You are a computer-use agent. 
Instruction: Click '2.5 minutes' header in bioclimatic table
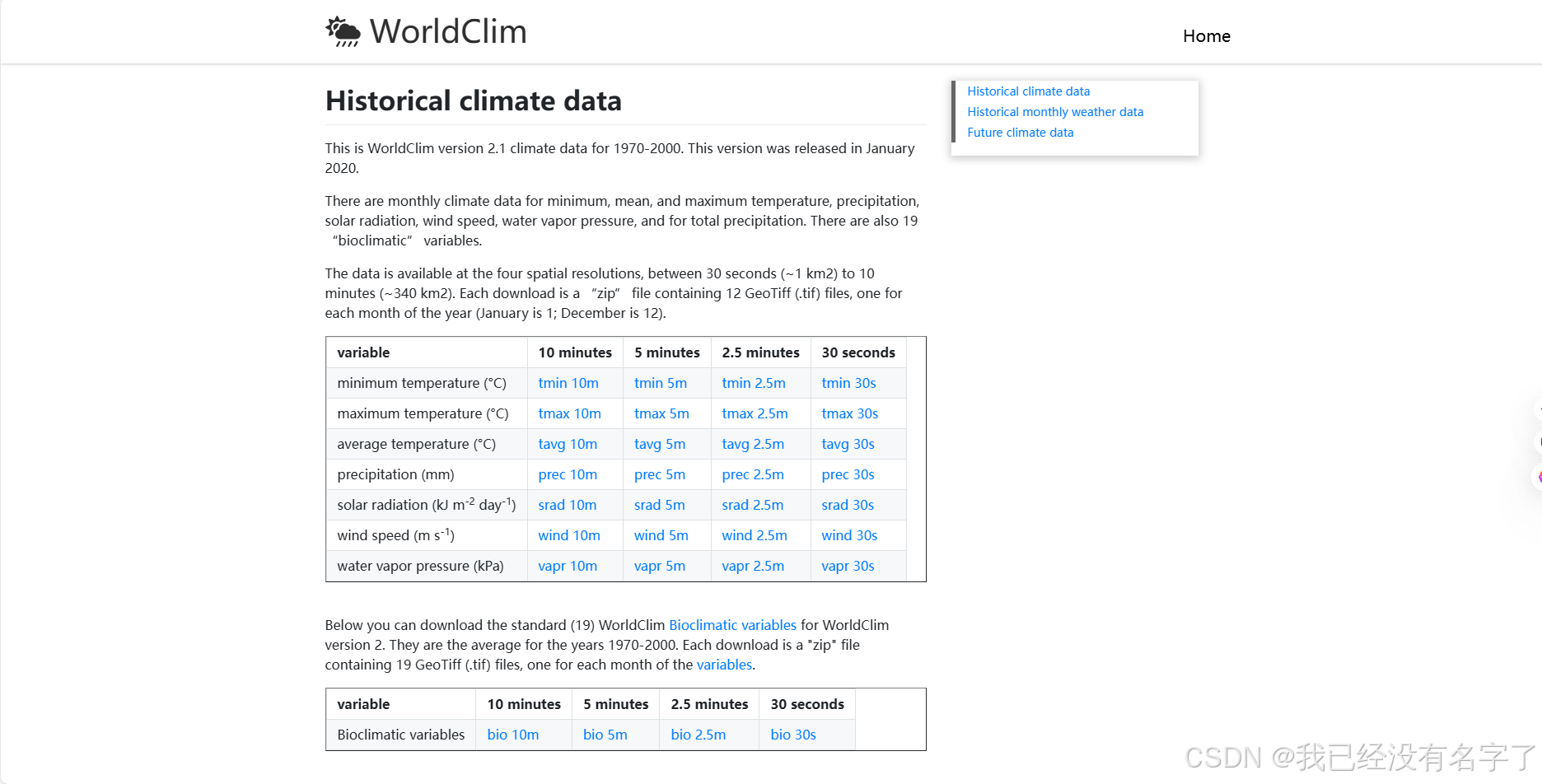(x=709, y=704)
